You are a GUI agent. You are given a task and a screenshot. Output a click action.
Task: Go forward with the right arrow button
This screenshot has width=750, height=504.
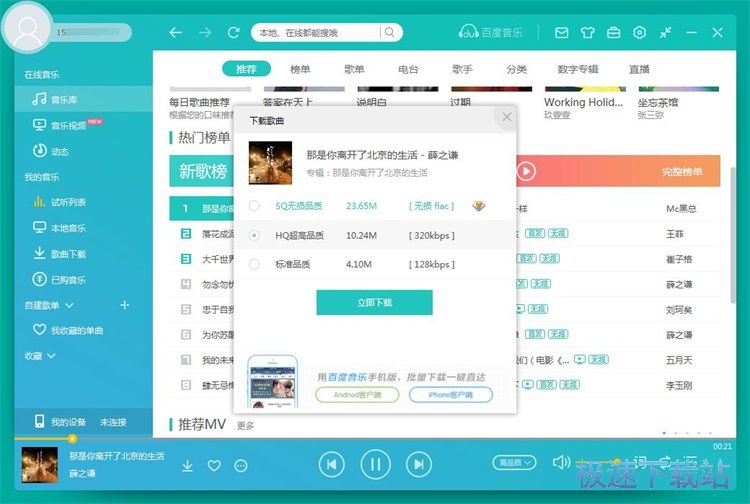coord(205,33)
